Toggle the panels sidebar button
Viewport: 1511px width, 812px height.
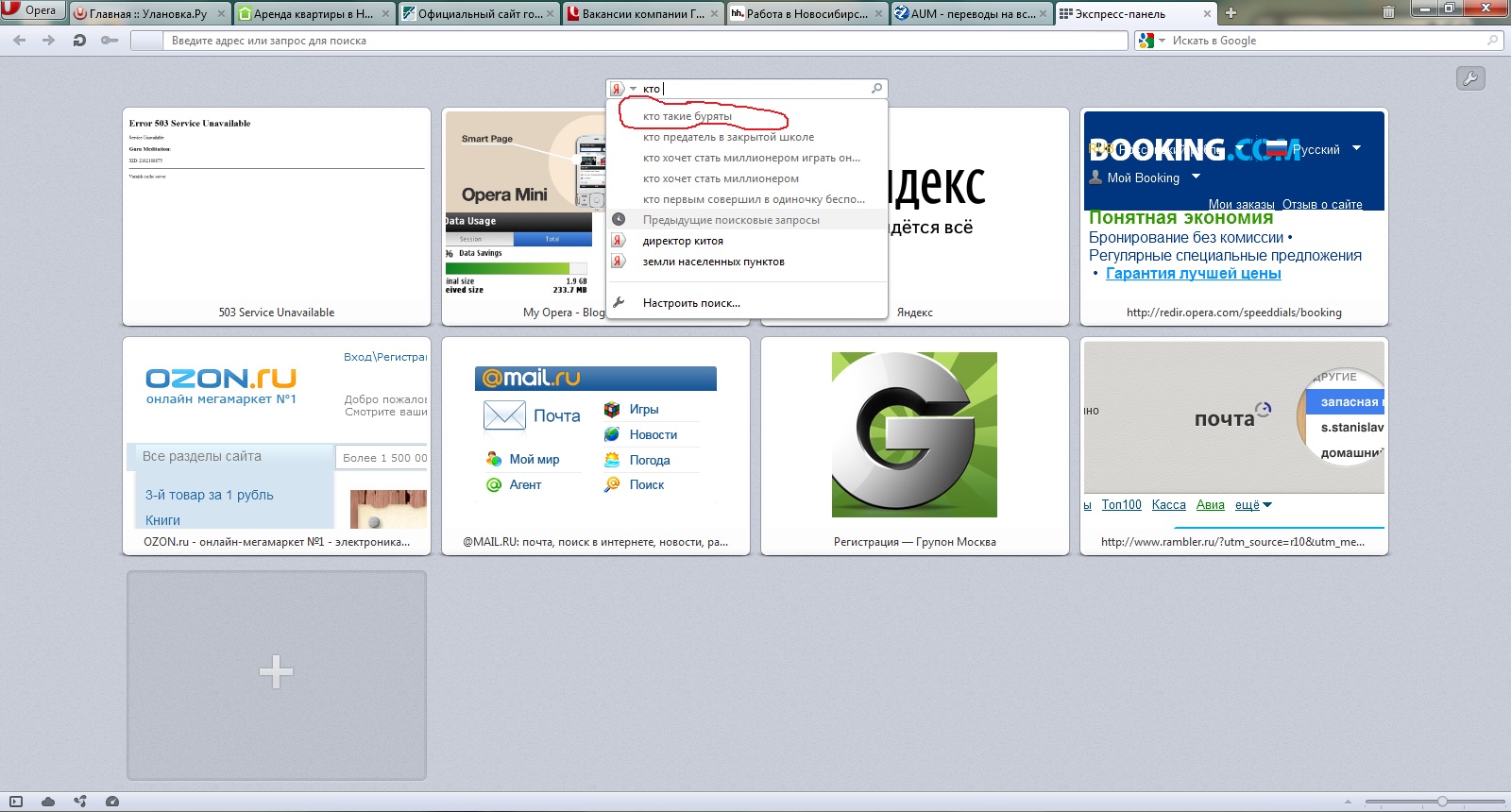tap(15, 802)
